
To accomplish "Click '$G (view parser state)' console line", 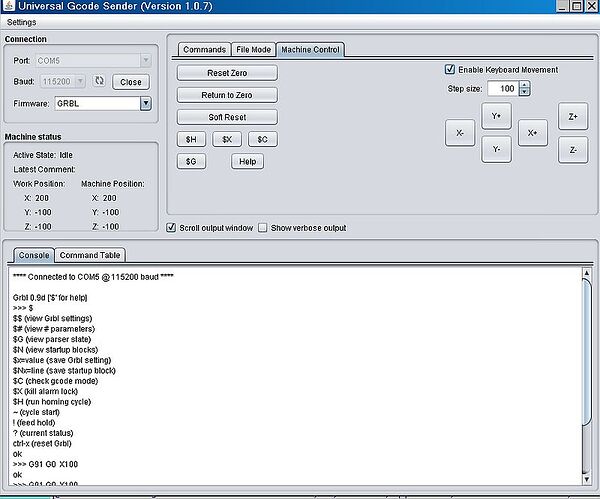I will click(52, 339).
